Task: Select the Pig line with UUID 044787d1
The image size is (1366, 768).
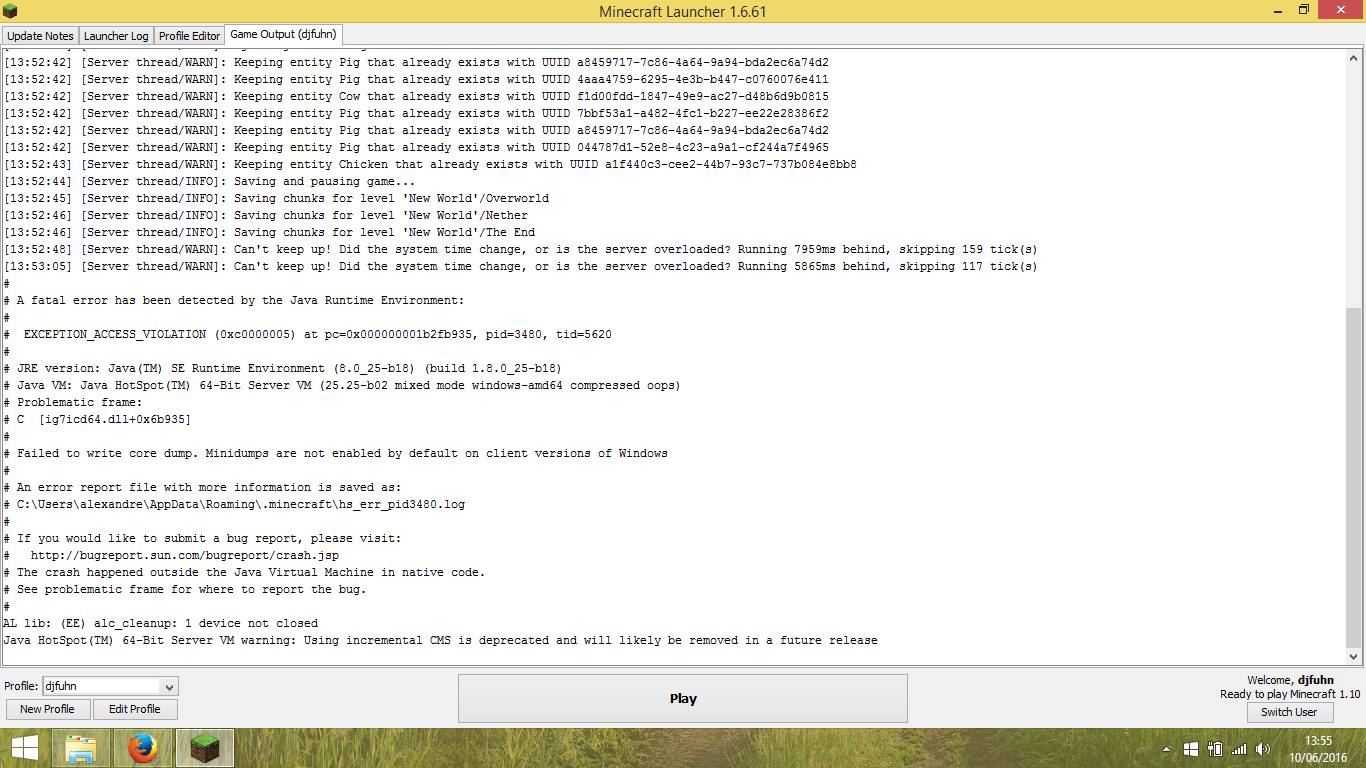Action: point(416,147)
